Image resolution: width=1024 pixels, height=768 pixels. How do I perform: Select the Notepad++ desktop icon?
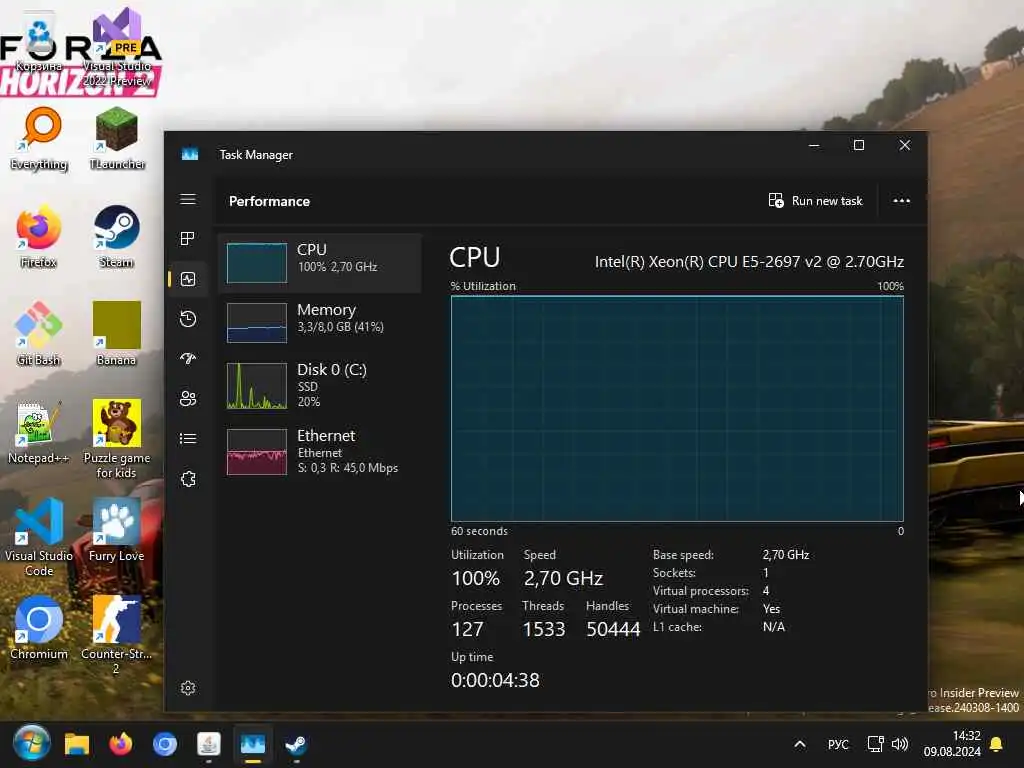point(39,432)
